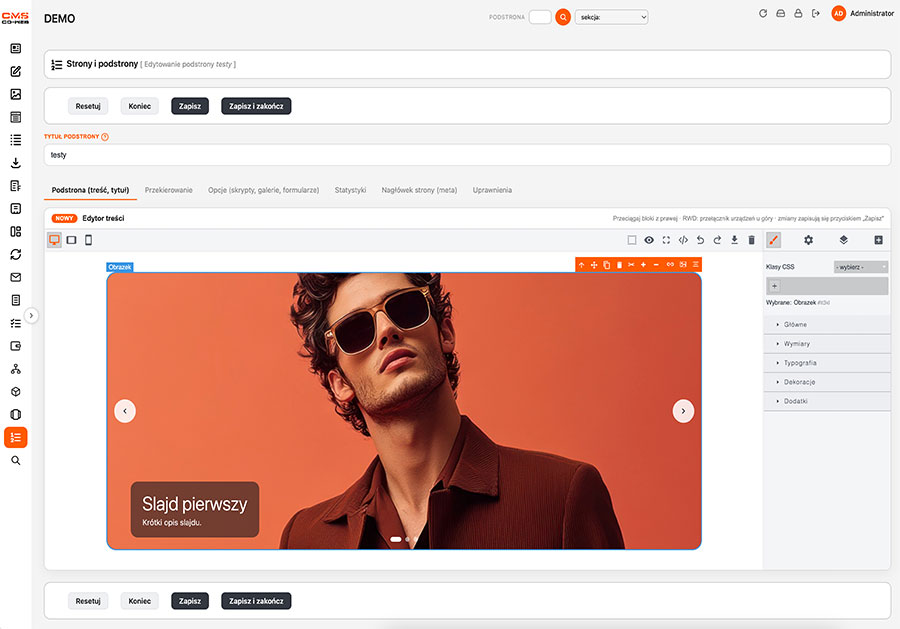
Task: Select the first slide indicator dot
Action: click(x=395, y=539)
